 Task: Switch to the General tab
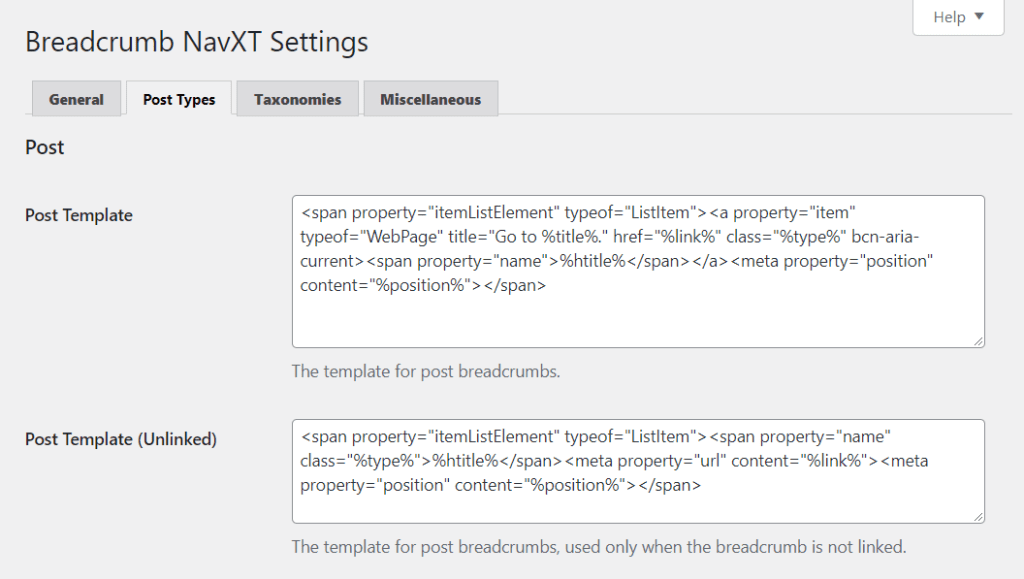(76, 99)
